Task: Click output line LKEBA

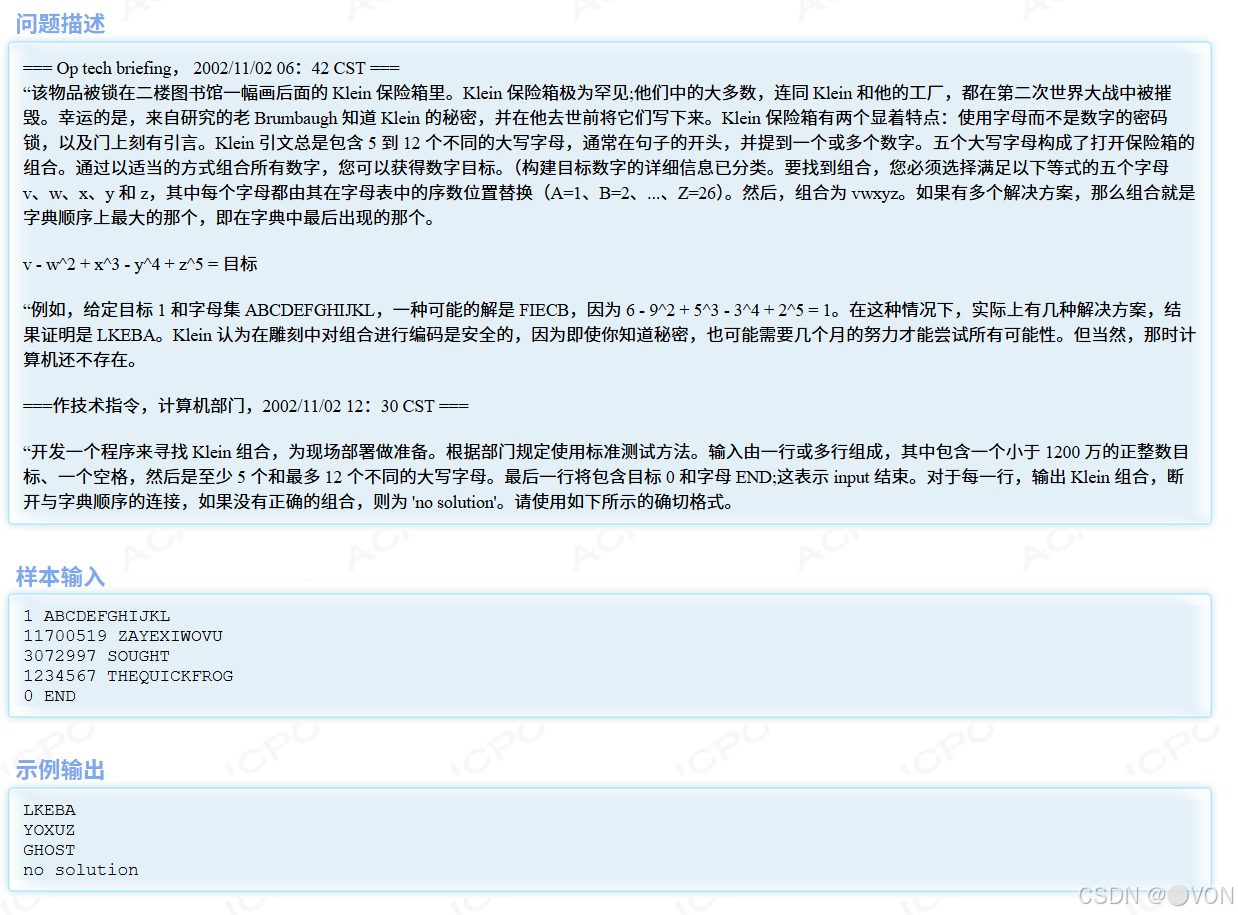Action: coord(49,810)
